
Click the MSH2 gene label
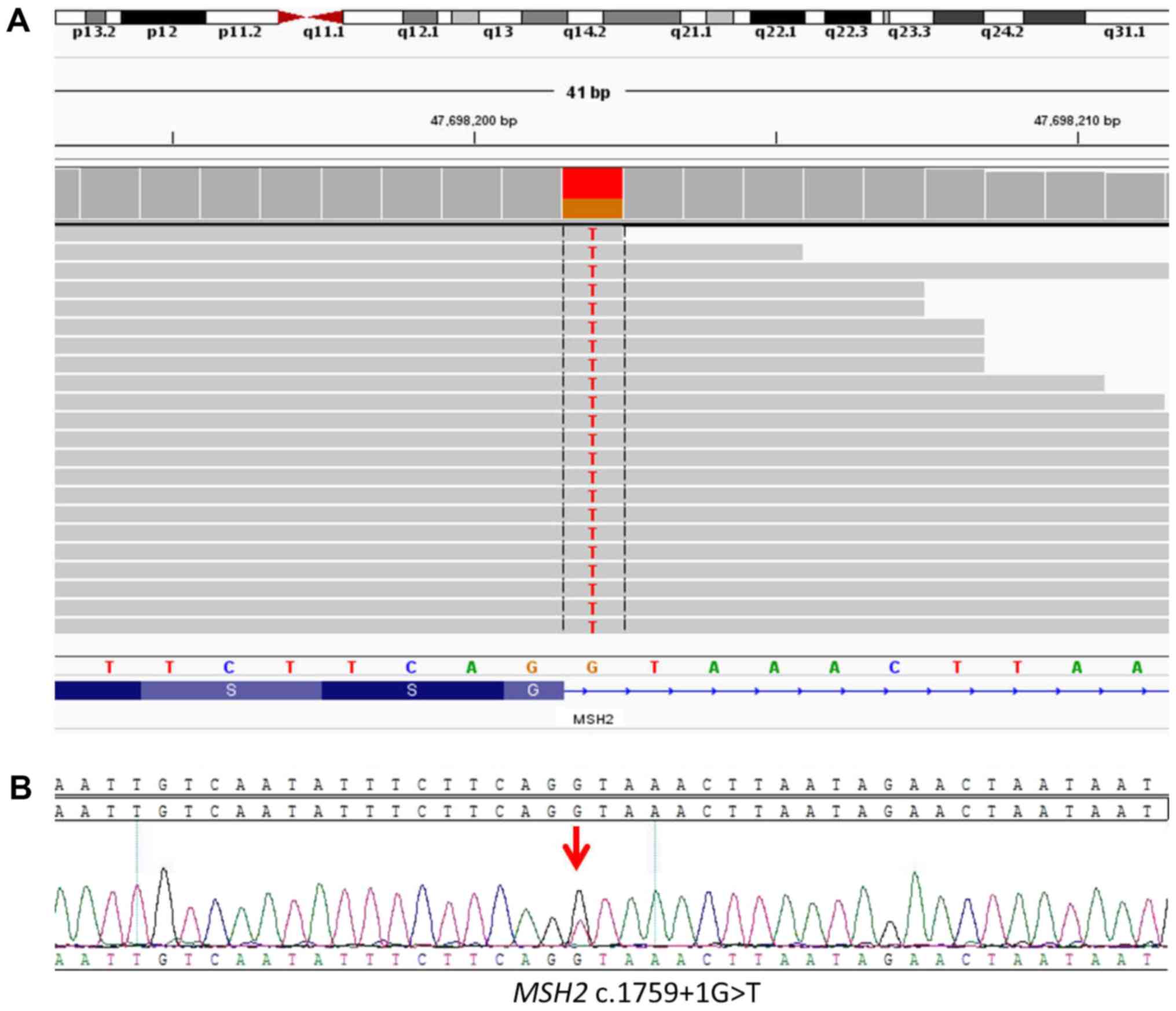point(592,720)
